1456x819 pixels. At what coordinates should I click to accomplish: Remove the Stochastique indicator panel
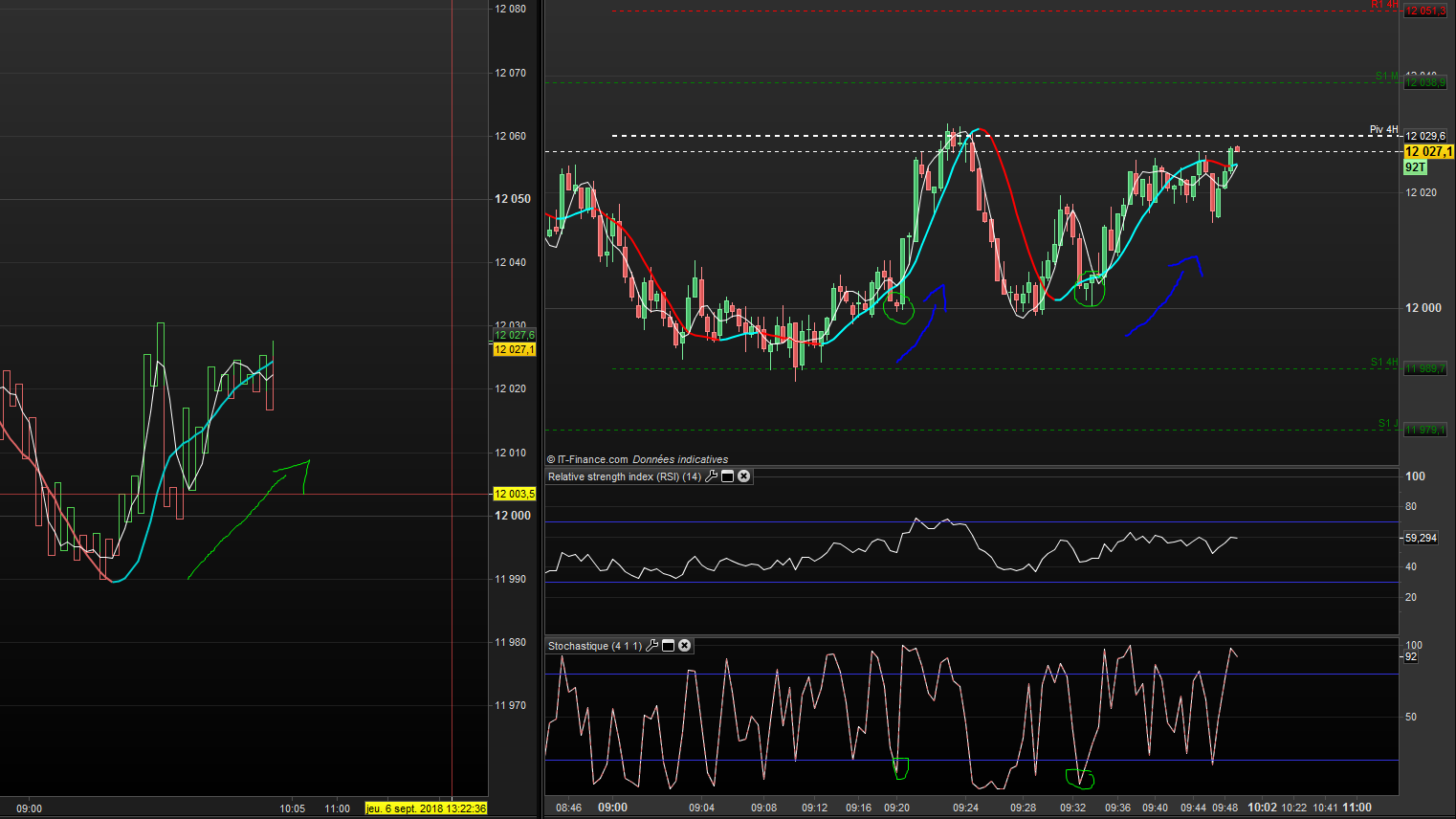tap(684, 646)
